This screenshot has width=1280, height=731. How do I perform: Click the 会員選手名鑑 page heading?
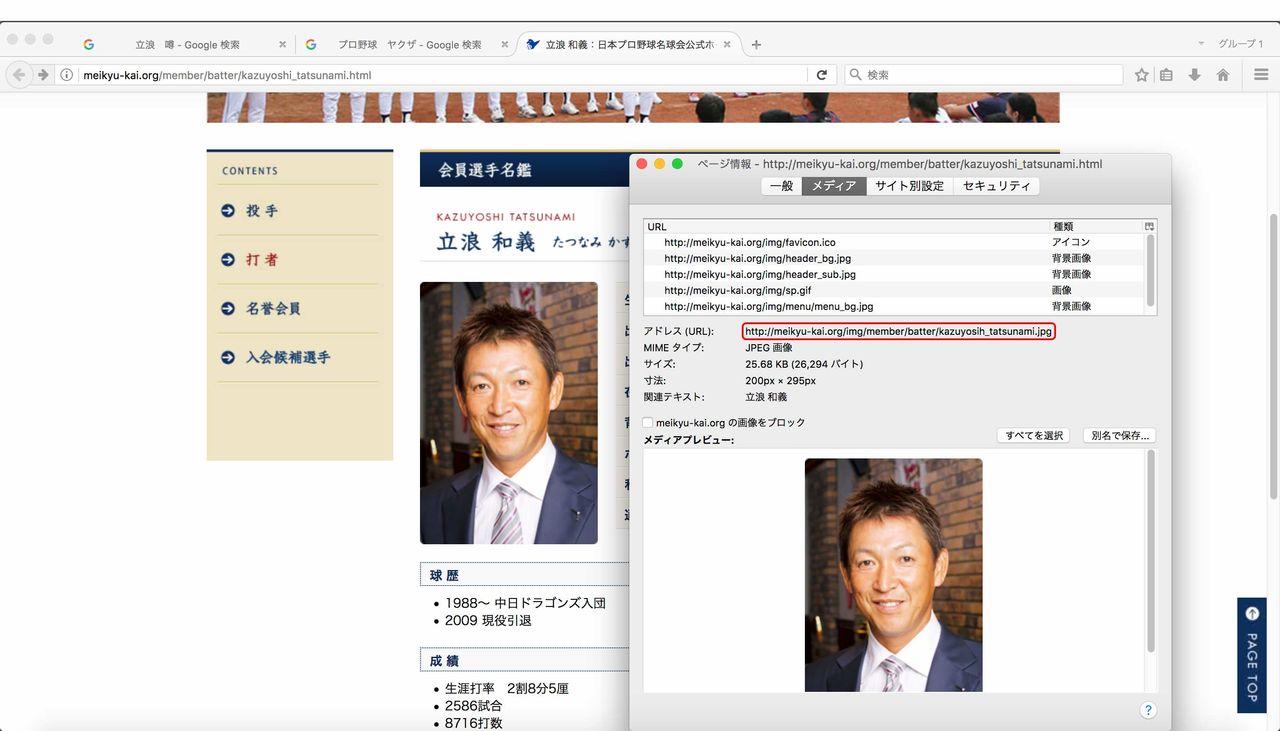pyautogui.click(x=485, y=171)
